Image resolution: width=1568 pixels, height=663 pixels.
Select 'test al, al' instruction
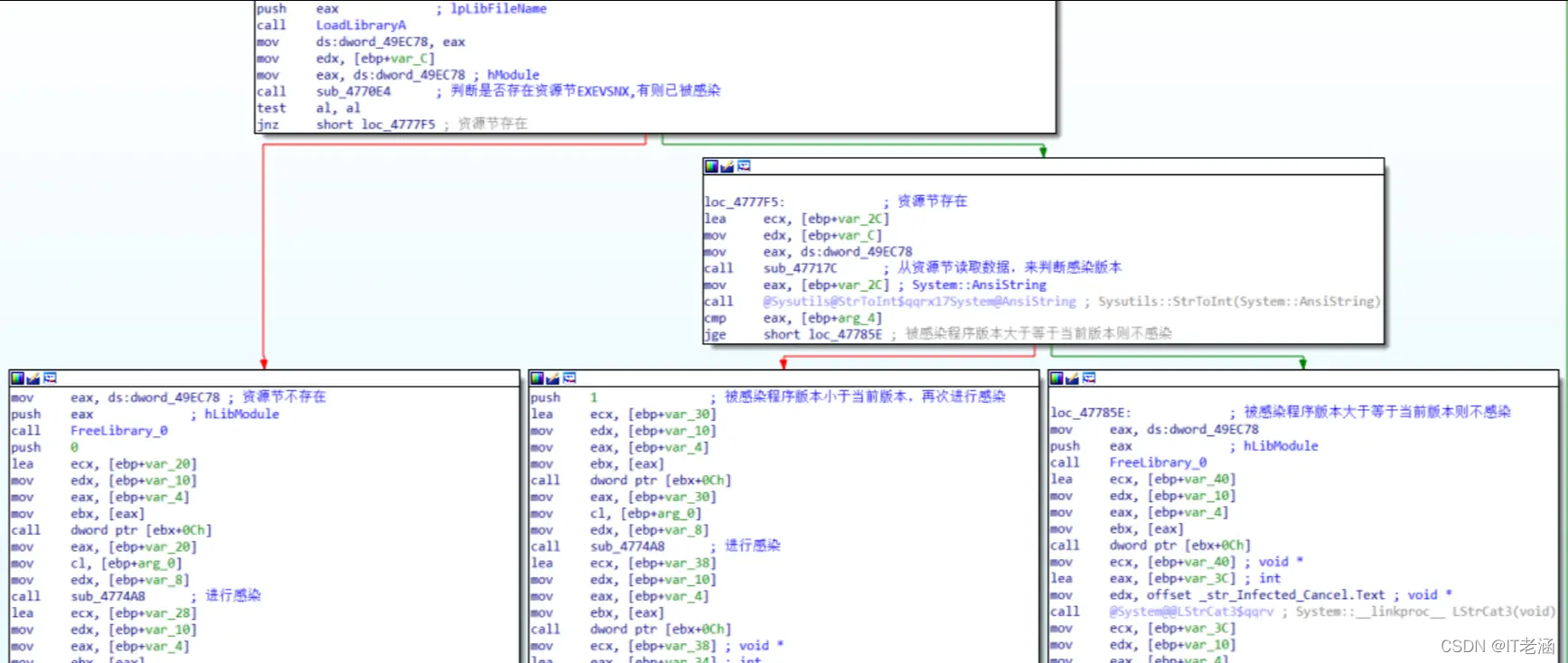pos(308,108)
